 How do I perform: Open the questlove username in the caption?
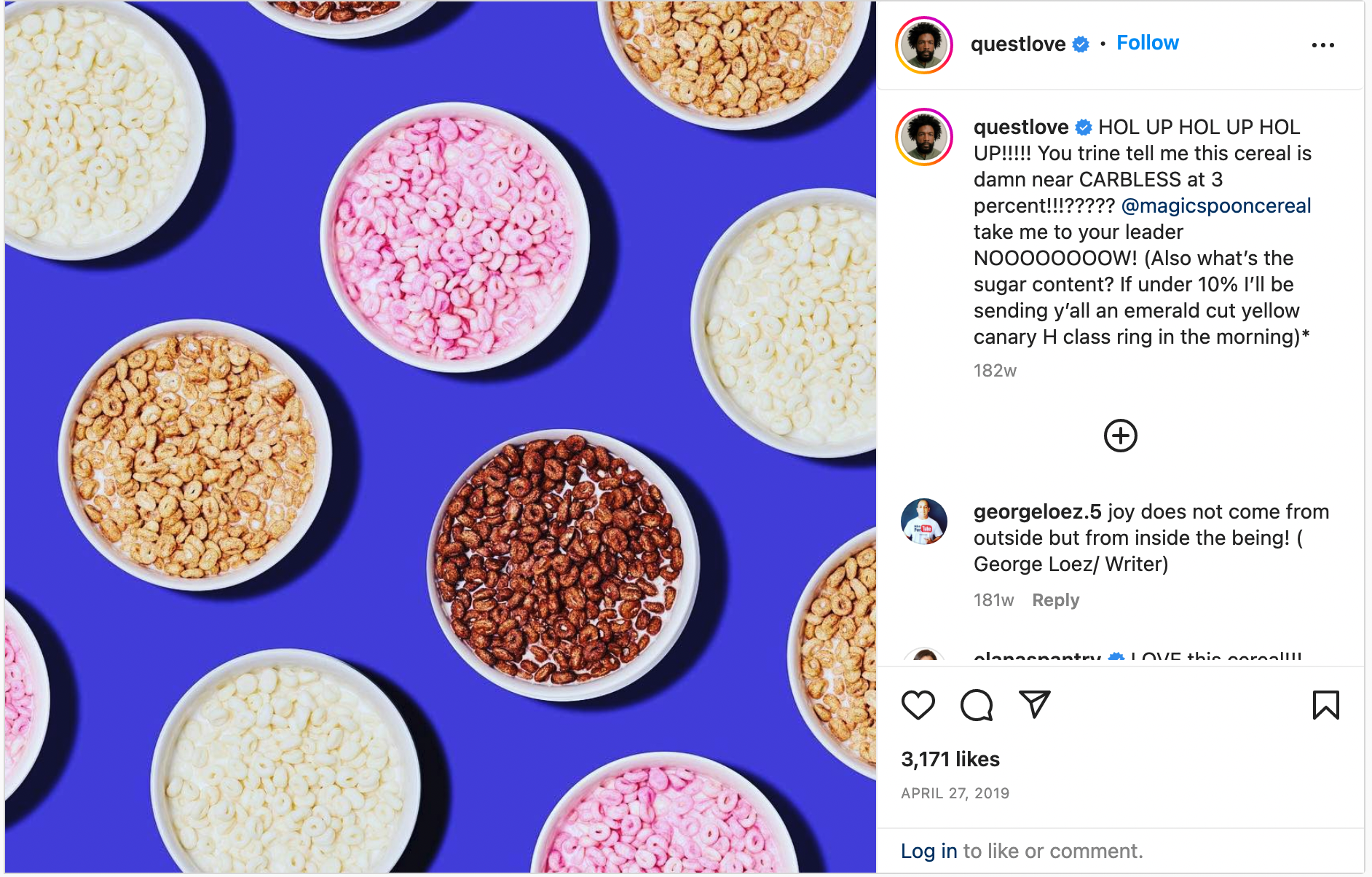1021,127
